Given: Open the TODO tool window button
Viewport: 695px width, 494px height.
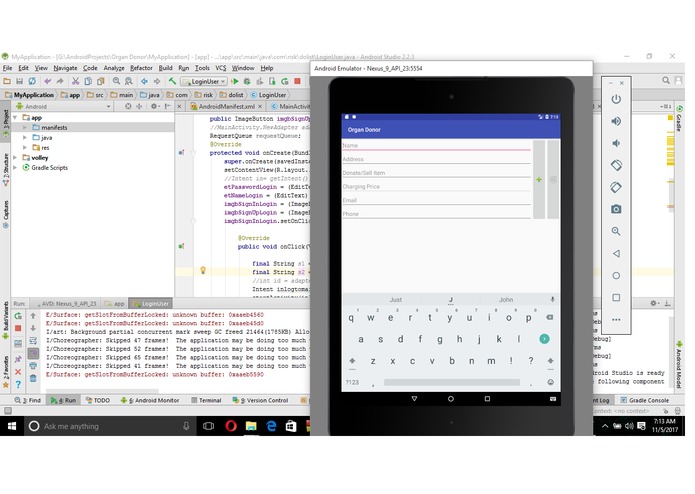Looking at the screenshot, I should coord(98,401).
